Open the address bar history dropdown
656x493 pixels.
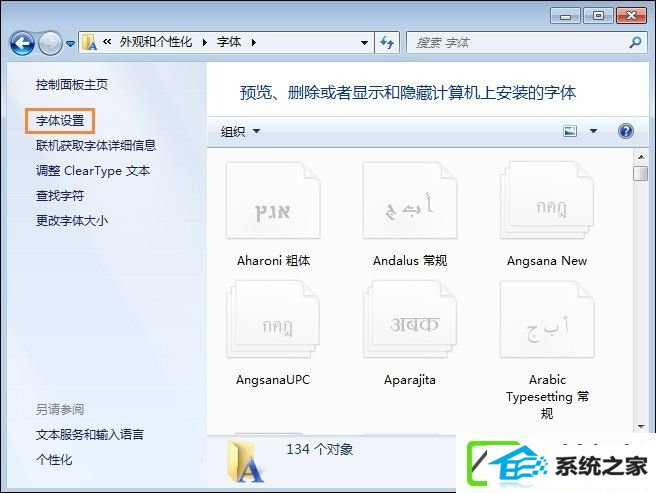click(x=364, y=42)
